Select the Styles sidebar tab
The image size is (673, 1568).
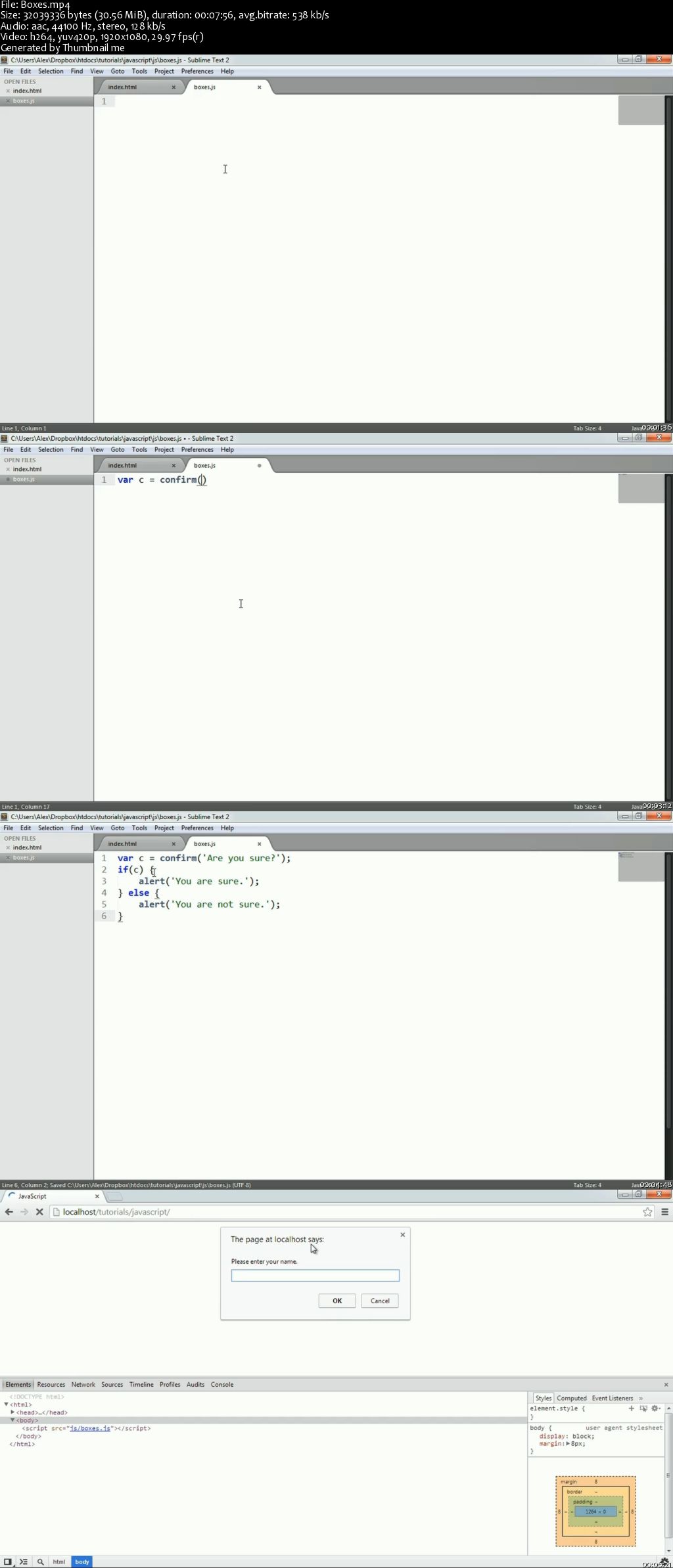(544, 1398)
